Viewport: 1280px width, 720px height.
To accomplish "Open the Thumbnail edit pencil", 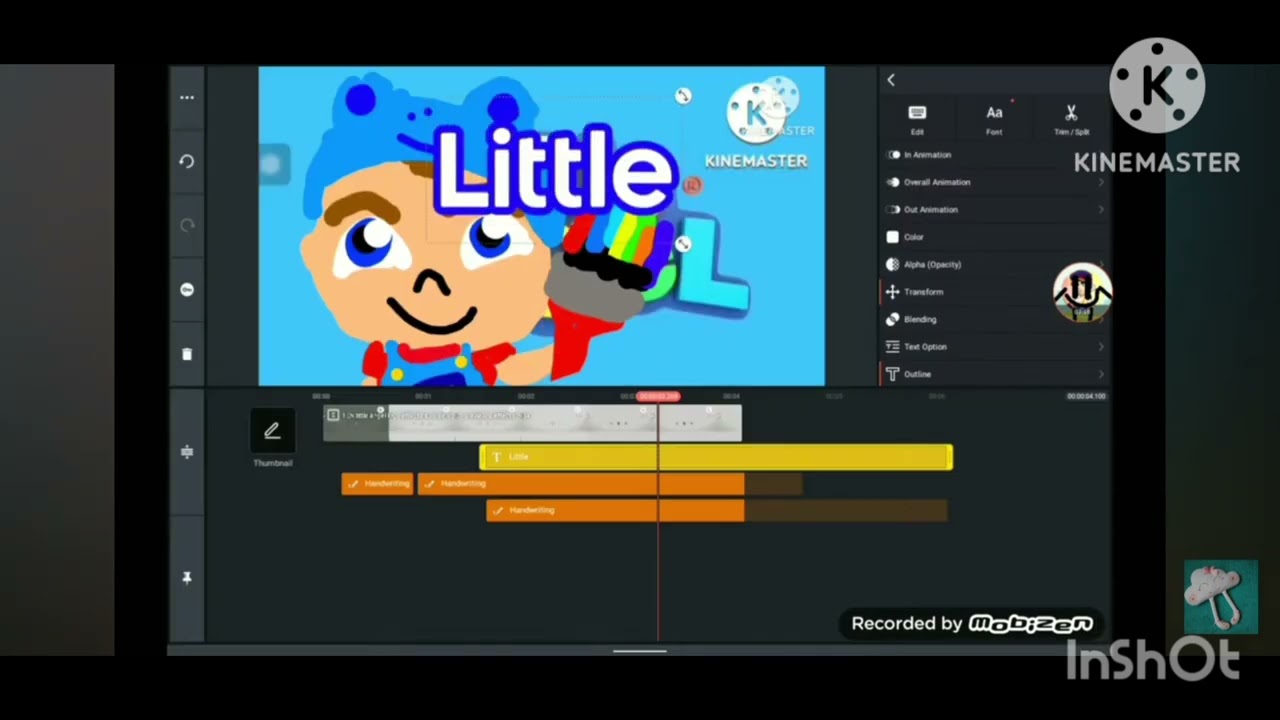I will pyautogui.click(x=272, y=431).
